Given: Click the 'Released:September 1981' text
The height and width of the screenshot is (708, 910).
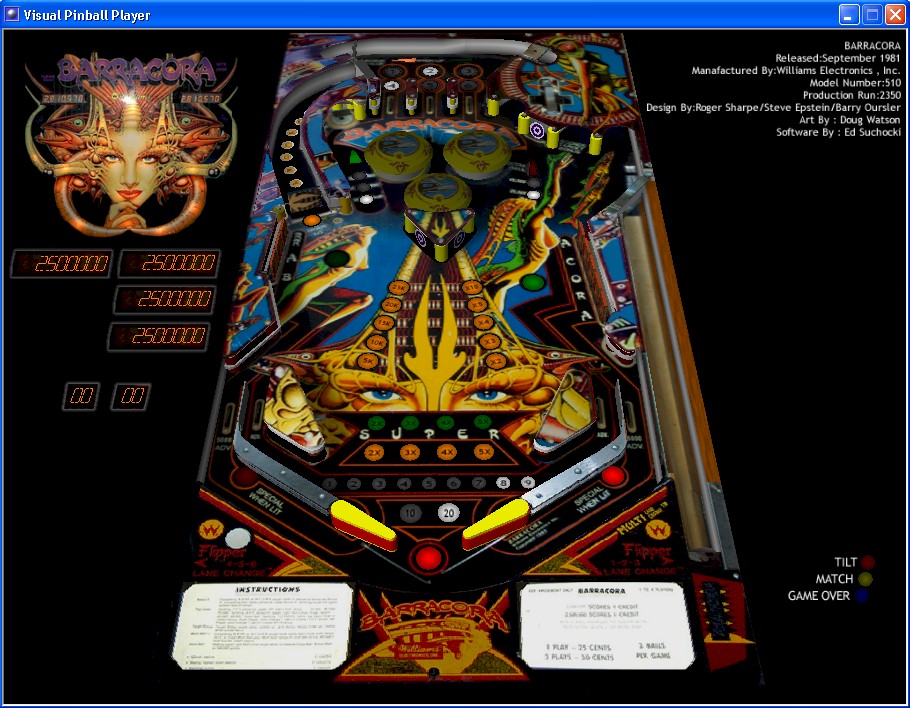Looking at the screenshot, I should (838, 58).
